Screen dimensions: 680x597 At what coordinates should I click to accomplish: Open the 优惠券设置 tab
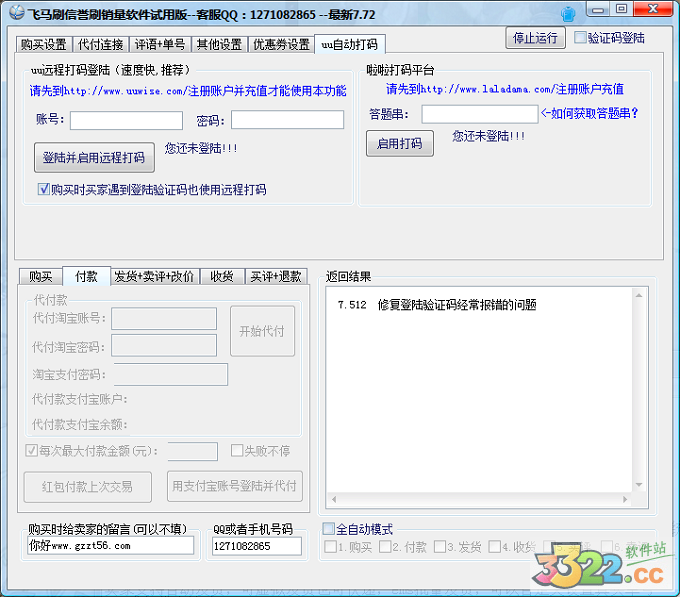[x=281, y=44]
